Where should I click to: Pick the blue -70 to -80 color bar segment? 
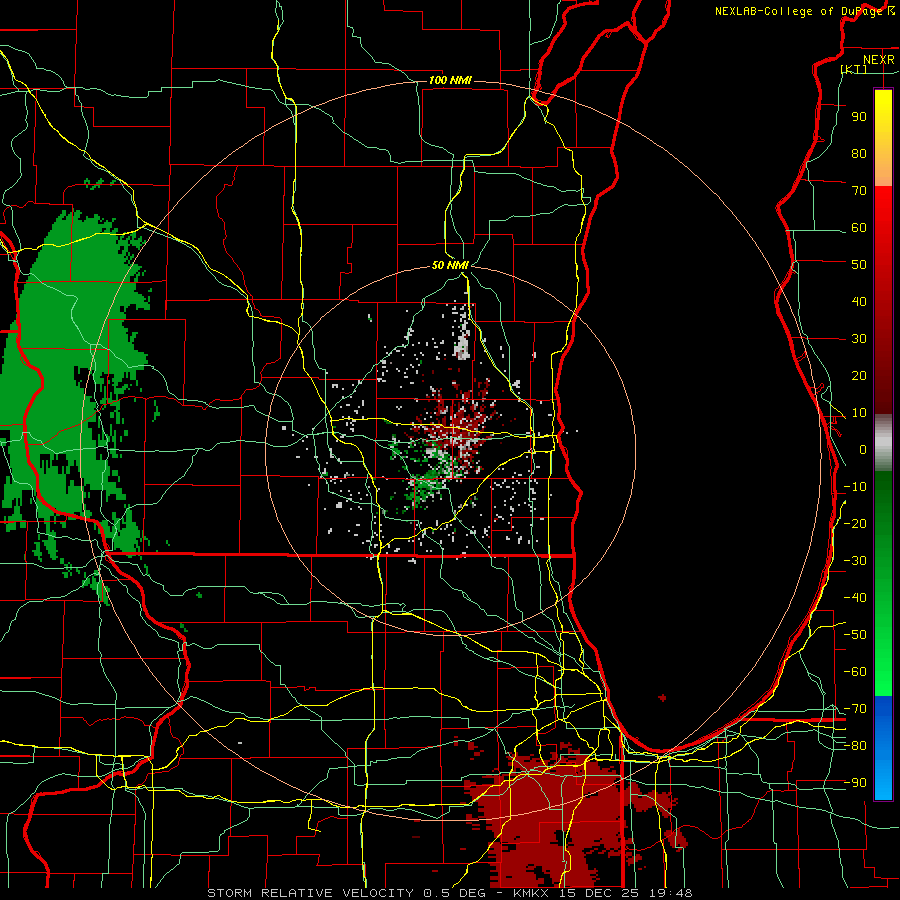[883, 721]
